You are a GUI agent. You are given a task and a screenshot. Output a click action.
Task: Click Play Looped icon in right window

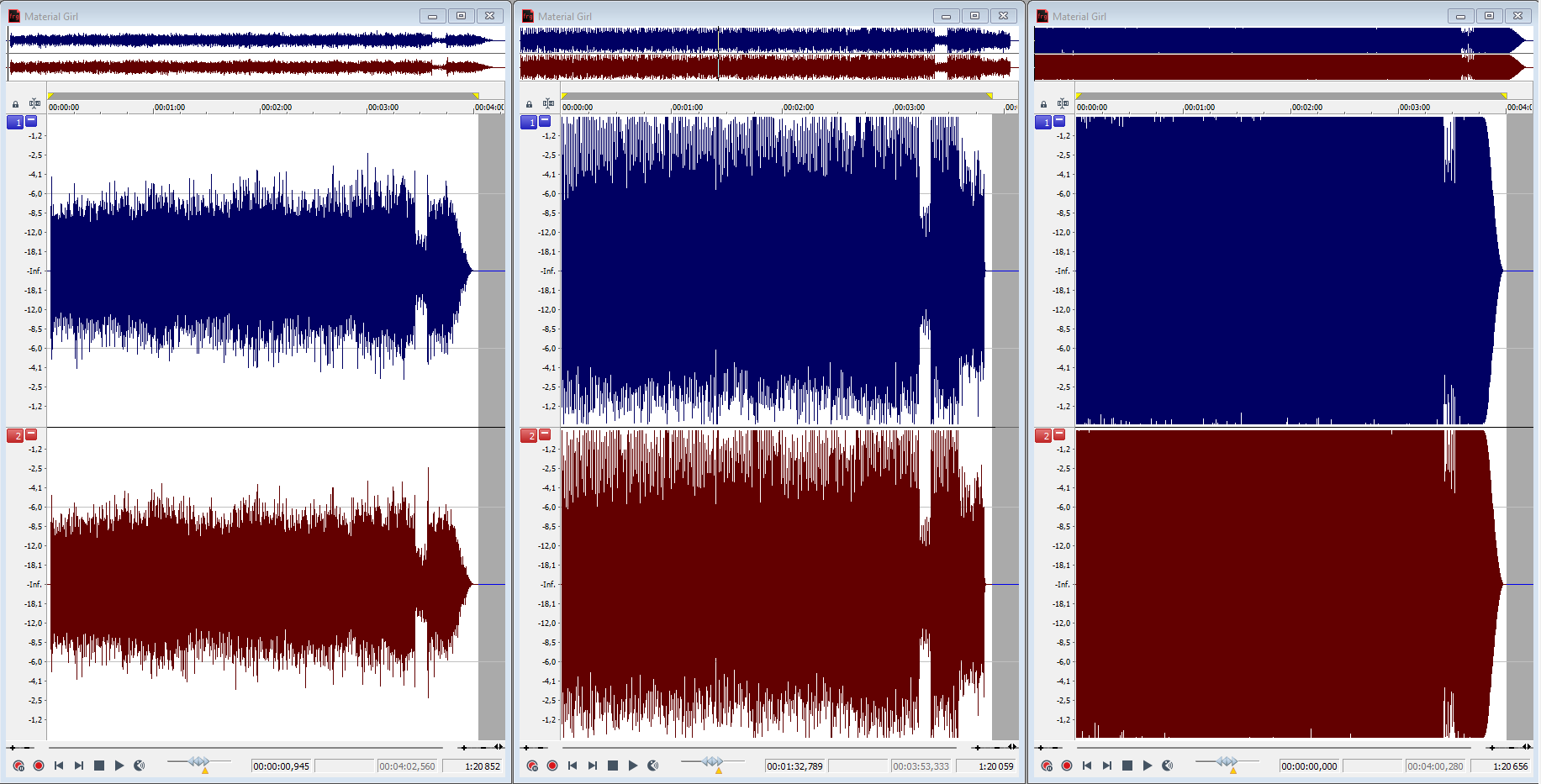(x=1168, y=766)
